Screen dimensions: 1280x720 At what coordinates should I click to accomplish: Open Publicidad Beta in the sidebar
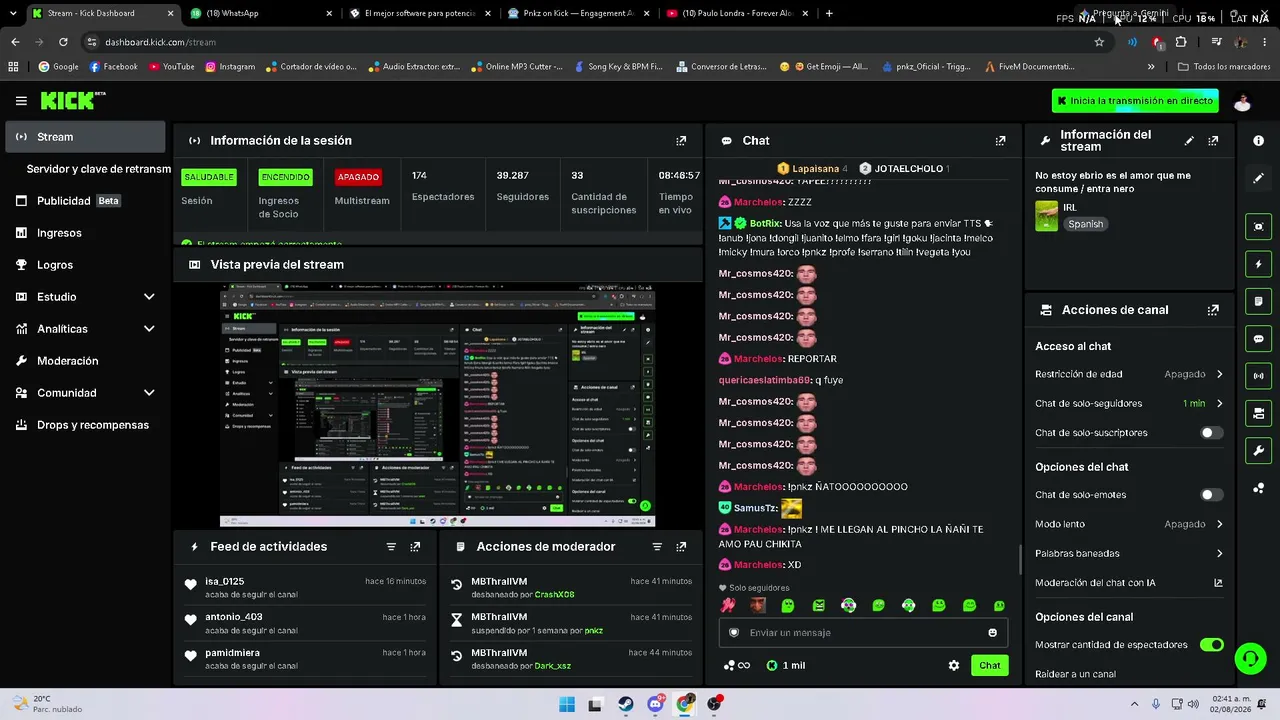tap(85, 201)
